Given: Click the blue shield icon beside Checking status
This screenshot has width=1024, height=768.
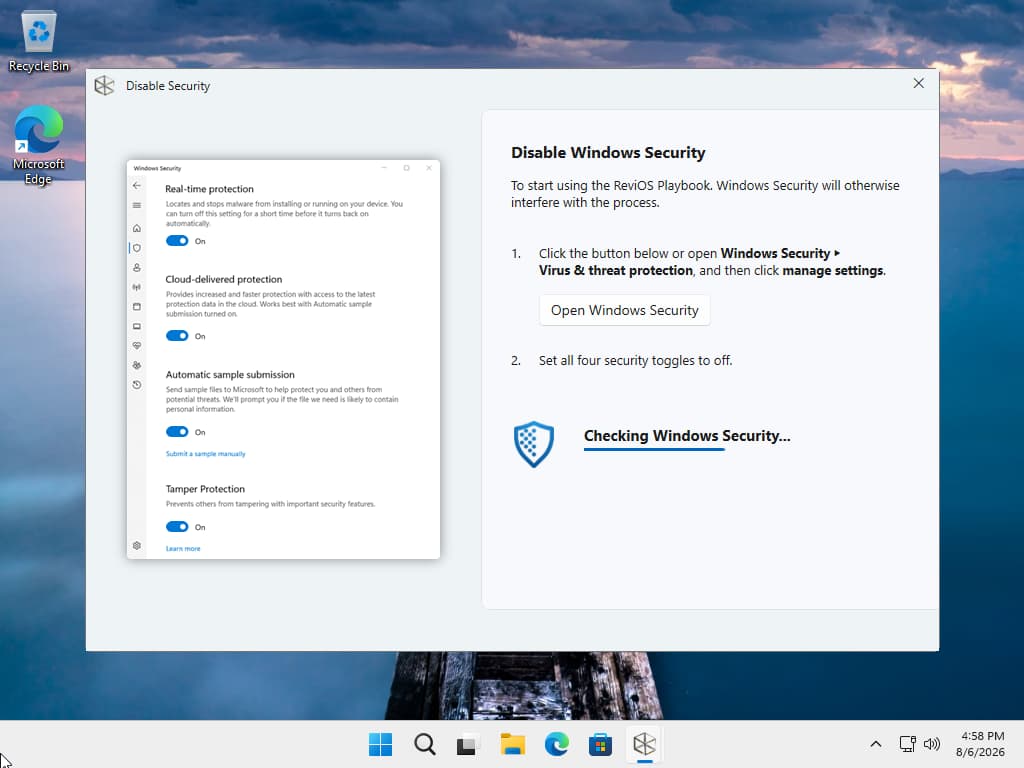Looking at the screenshot, I should 534,444.
